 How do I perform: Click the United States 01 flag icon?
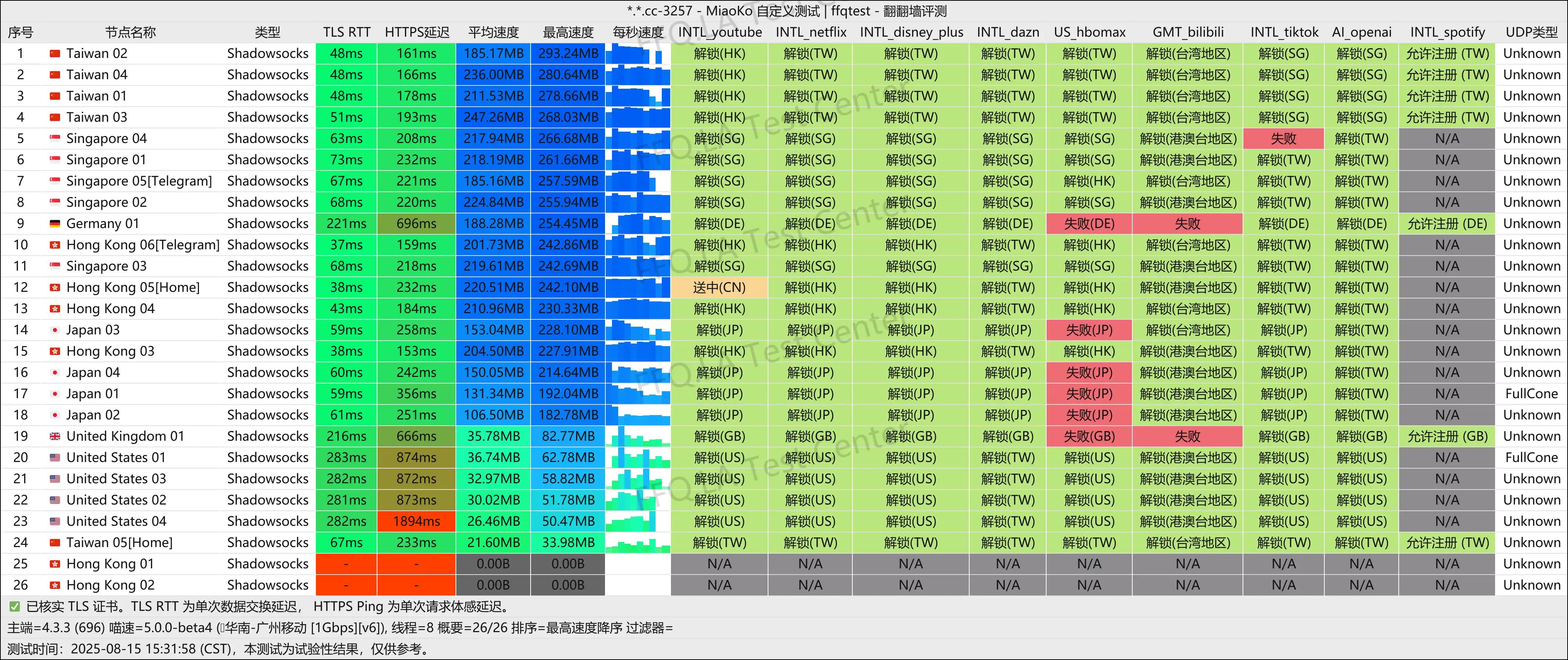pyautogui.click(x=55, y=458)
